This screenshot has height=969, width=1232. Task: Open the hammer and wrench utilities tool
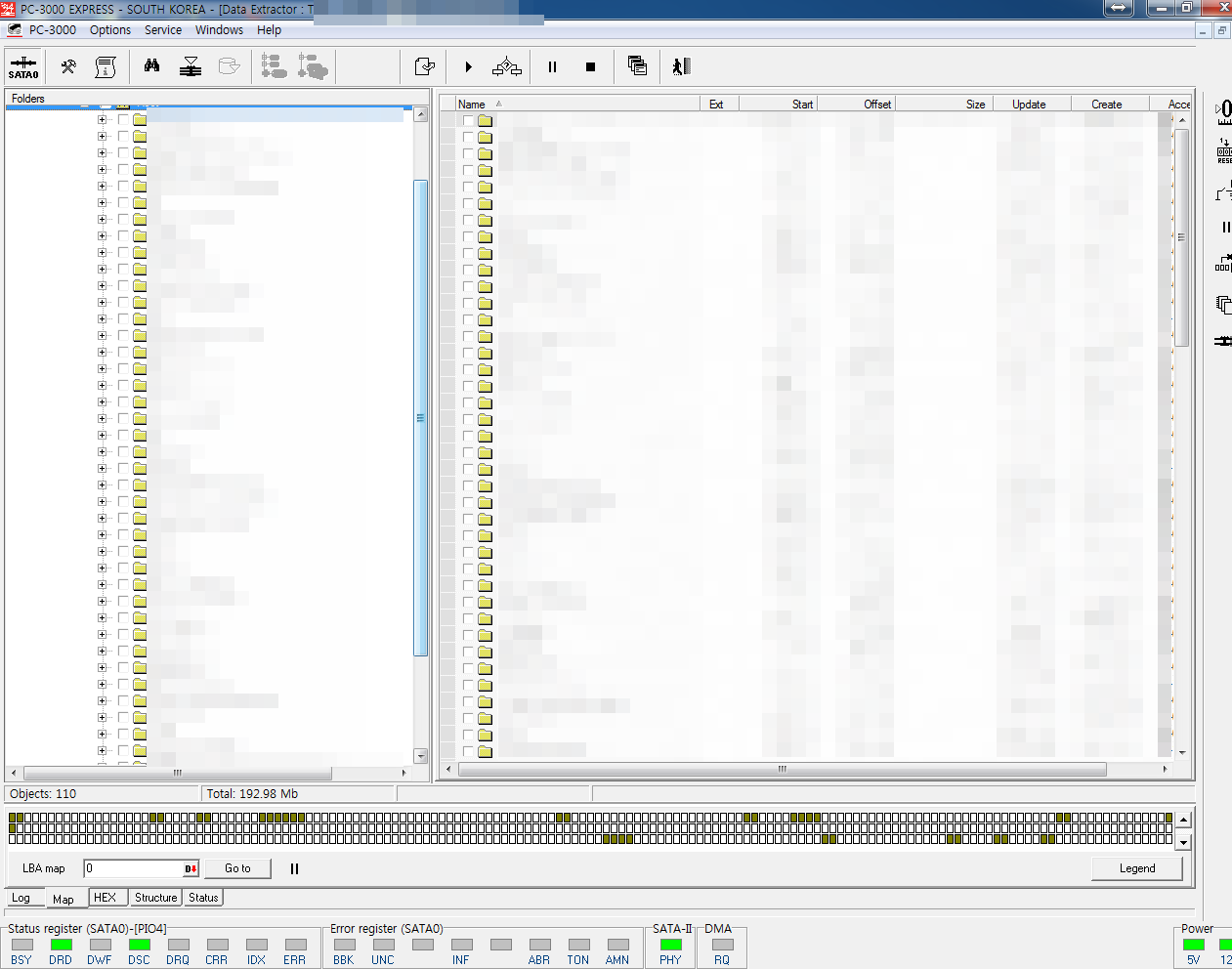pyautogui.click(x=68, y=66)
